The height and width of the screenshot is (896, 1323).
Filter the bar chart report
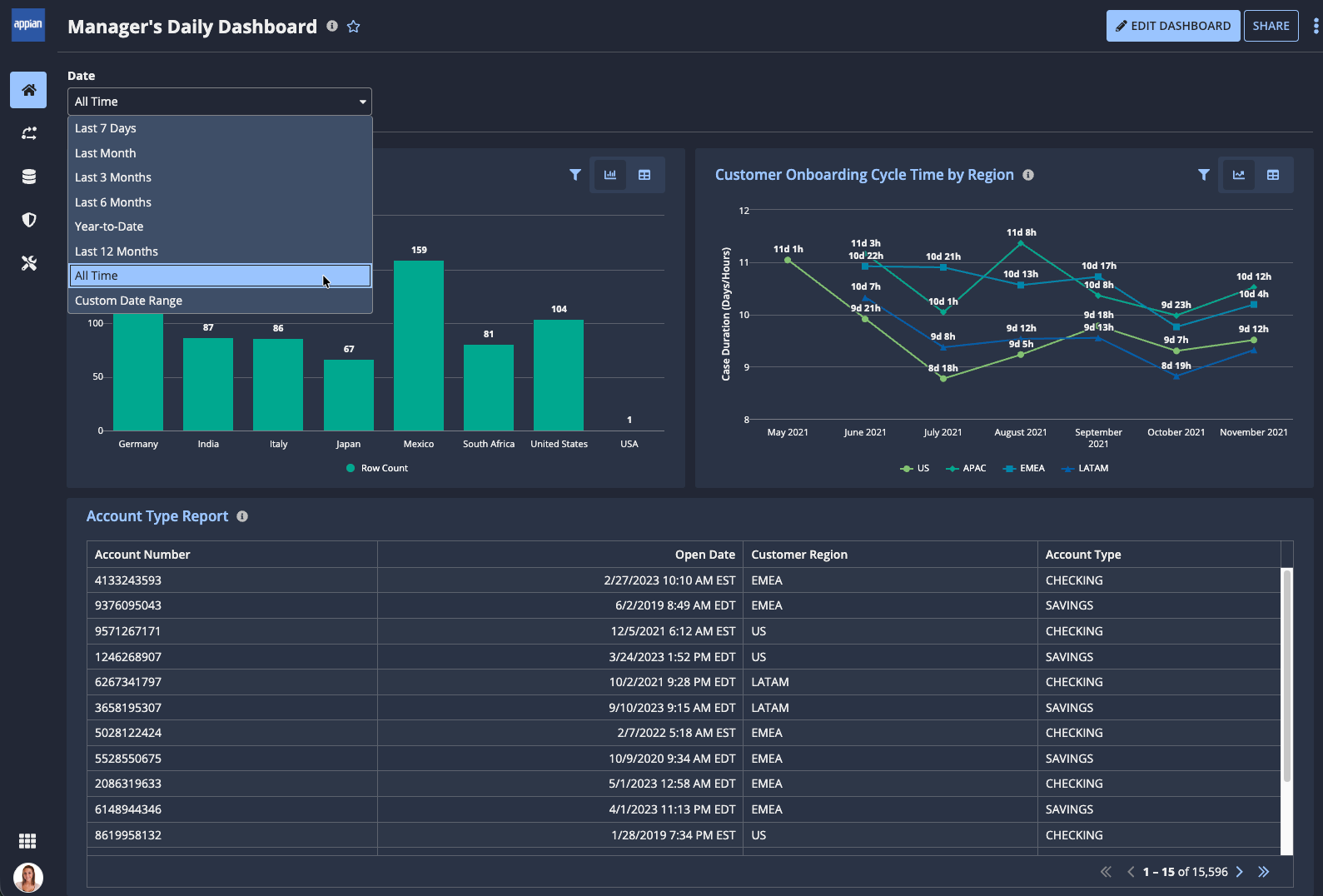tap(574, 175)
